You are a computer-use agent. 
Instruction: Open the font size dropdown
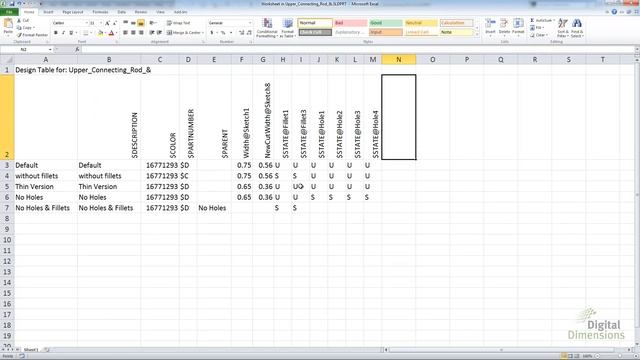click(100, 23)
